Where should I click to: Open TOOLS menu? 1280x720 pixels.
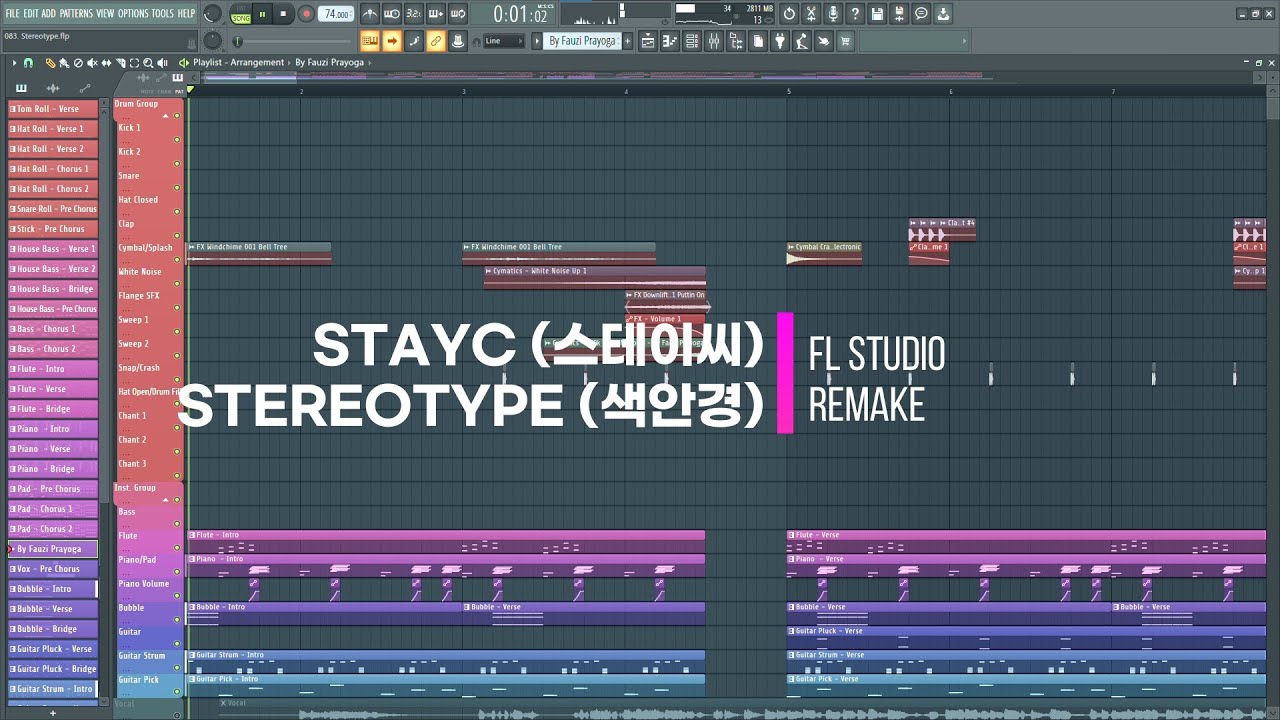pyautogui.click(x=162, y=14)
